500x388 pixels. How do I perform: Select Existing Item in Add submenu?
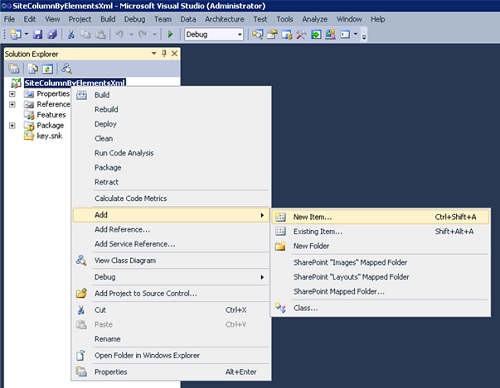380,231
